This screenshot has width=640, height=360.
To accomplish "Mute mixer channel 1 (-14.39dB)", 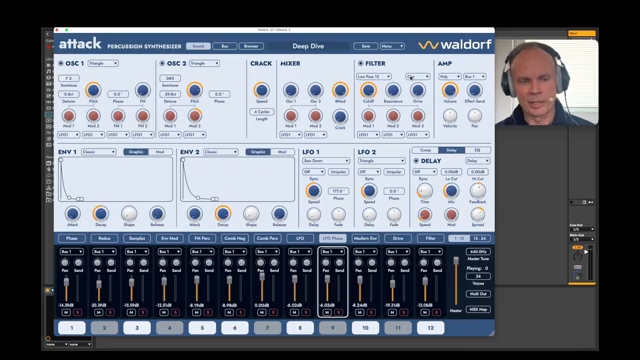I will click(x=66, y=312).
